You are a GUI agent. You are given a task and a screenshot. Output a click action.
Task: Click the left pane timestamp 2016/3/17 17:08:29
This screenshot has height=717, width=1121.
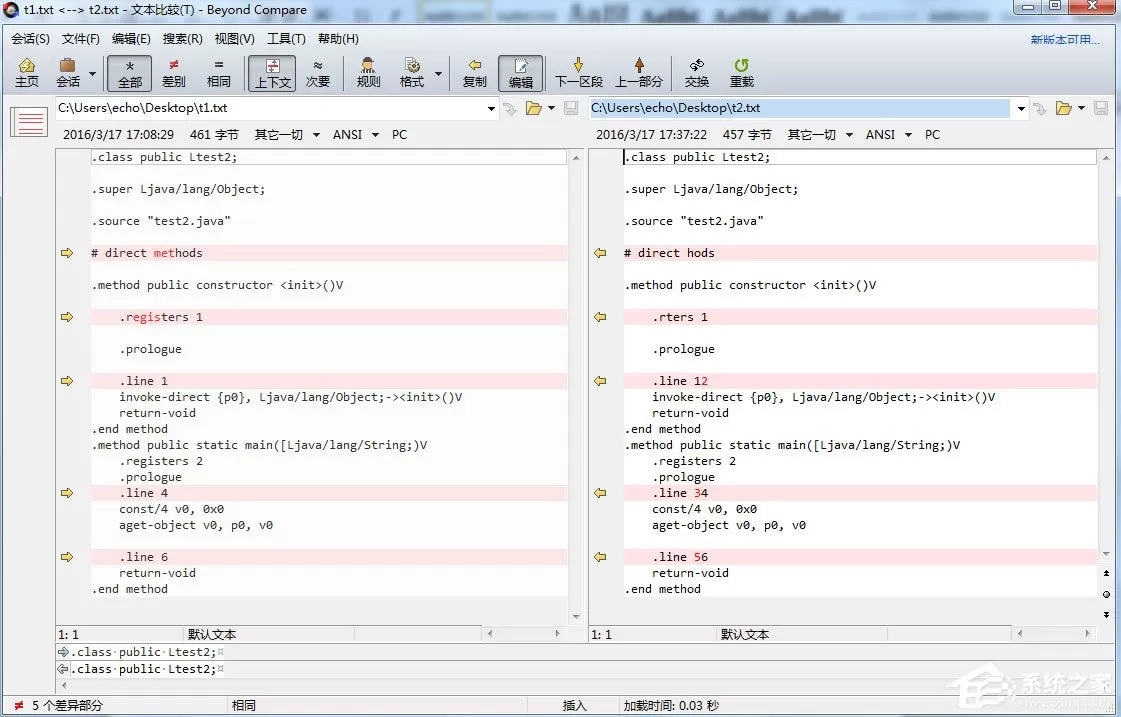pos(118,134)
